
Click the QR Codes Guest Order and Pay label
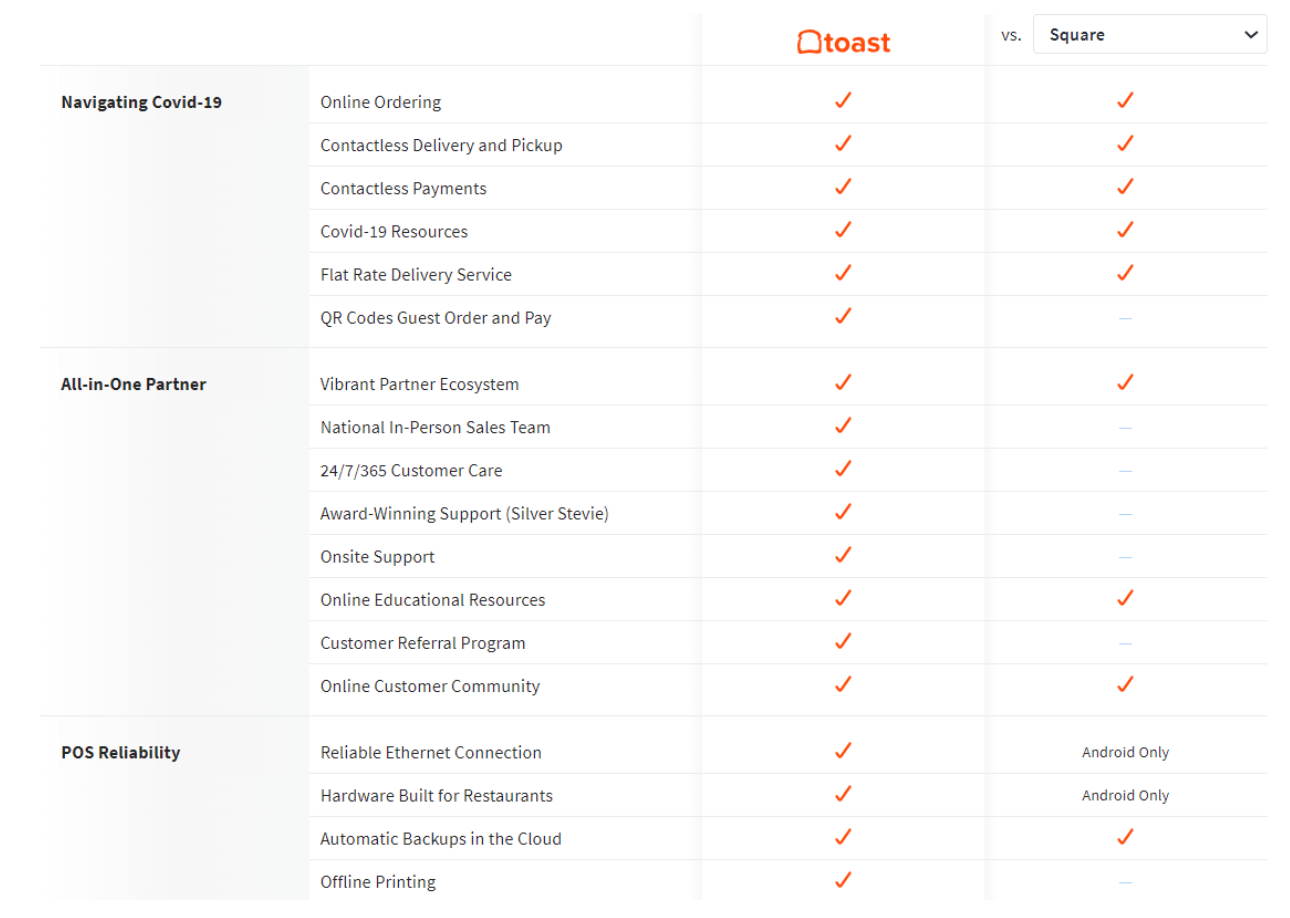point(436,318)
